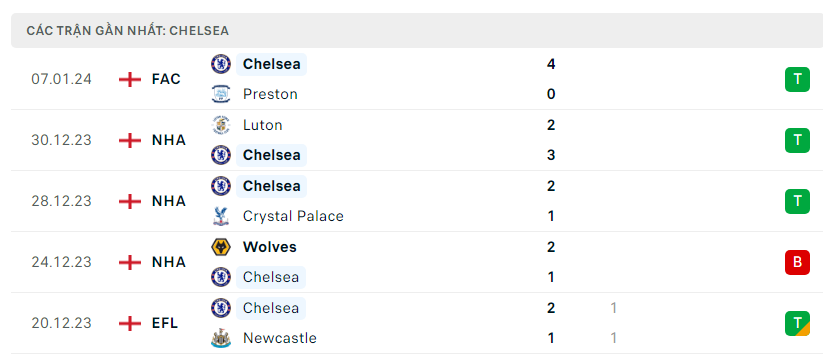Click green T badge for Preston match
Image resolution: width=823 pixels, height=362 pixels.
[797, 79]
